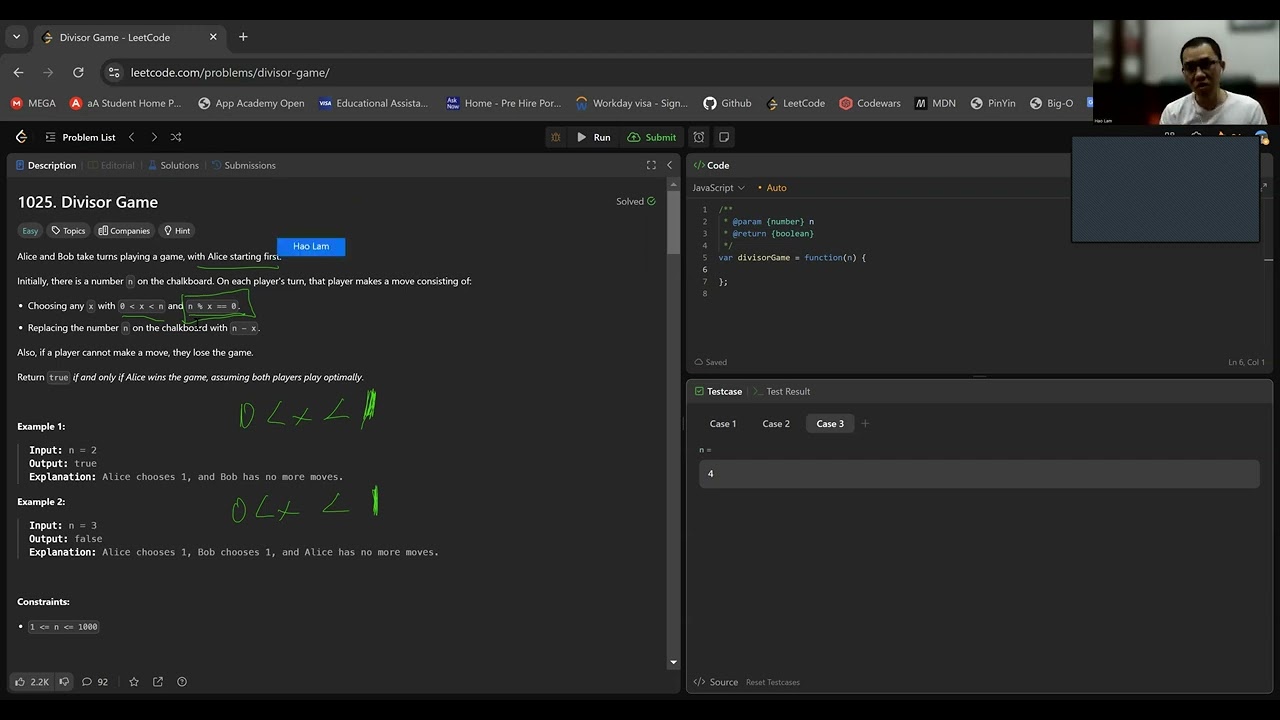Click the description pane scrollbar down arrow

[673, 662]
